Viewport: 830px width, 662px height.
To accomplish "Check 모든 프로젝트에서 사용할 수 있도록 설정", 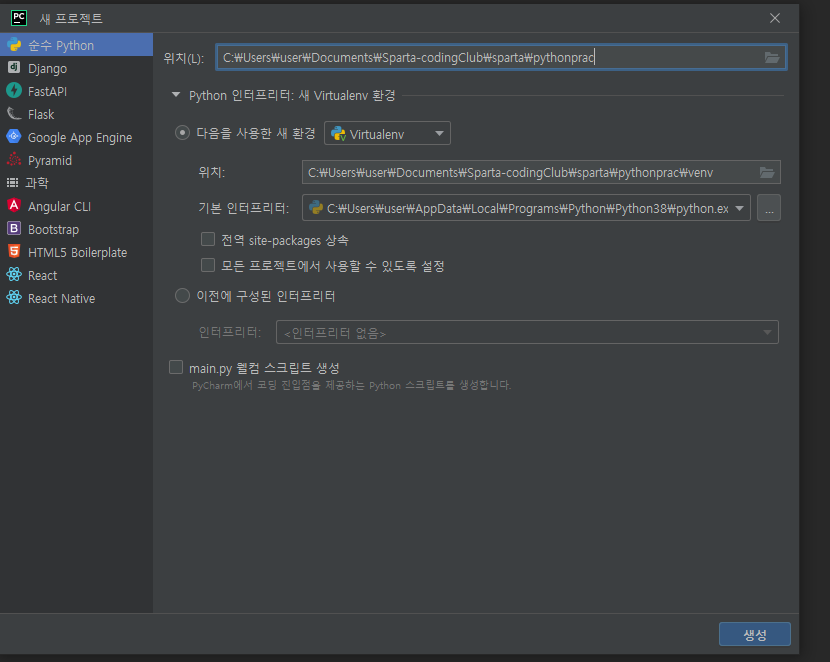I will tap(208, 265).
